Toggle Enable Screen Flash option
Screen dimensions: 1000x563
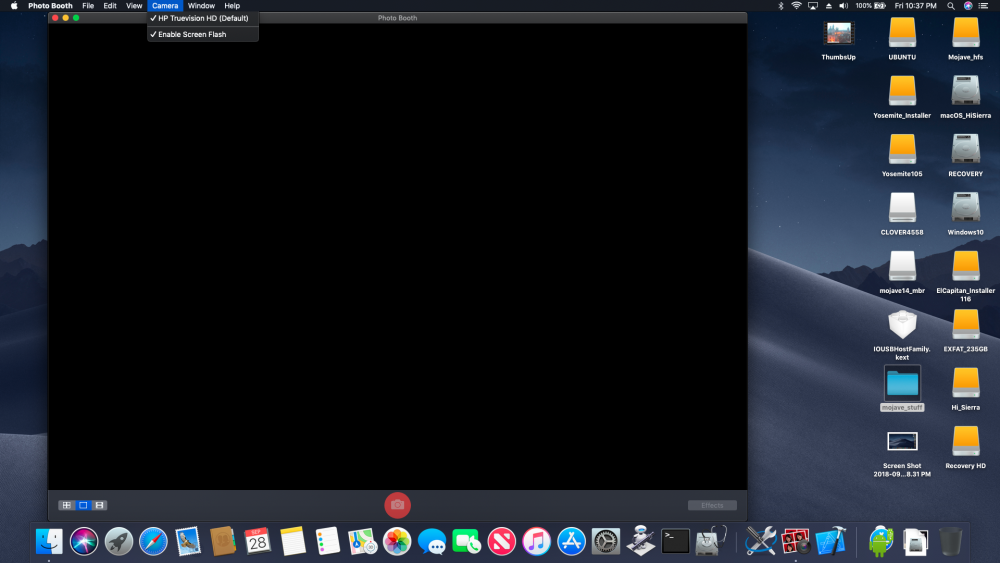click(x=203, y=34)
